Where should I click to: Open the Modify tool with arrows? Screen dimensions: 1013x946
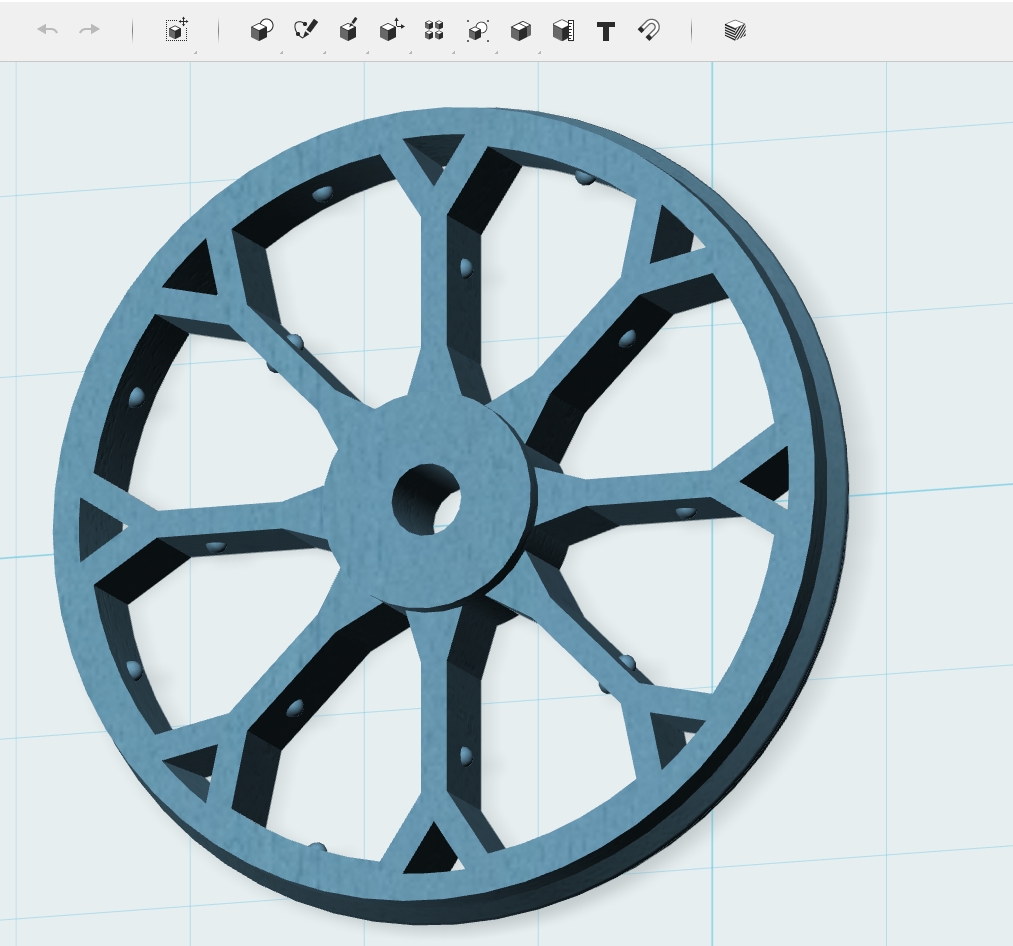(x=392, y=30)
